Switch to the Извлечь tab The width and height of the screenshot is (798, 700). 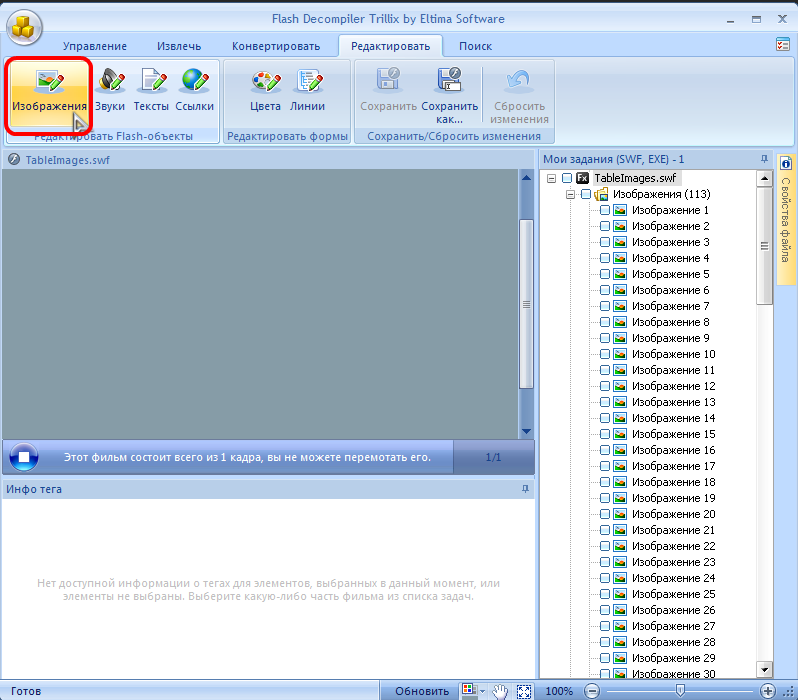[x=179, y=46]
